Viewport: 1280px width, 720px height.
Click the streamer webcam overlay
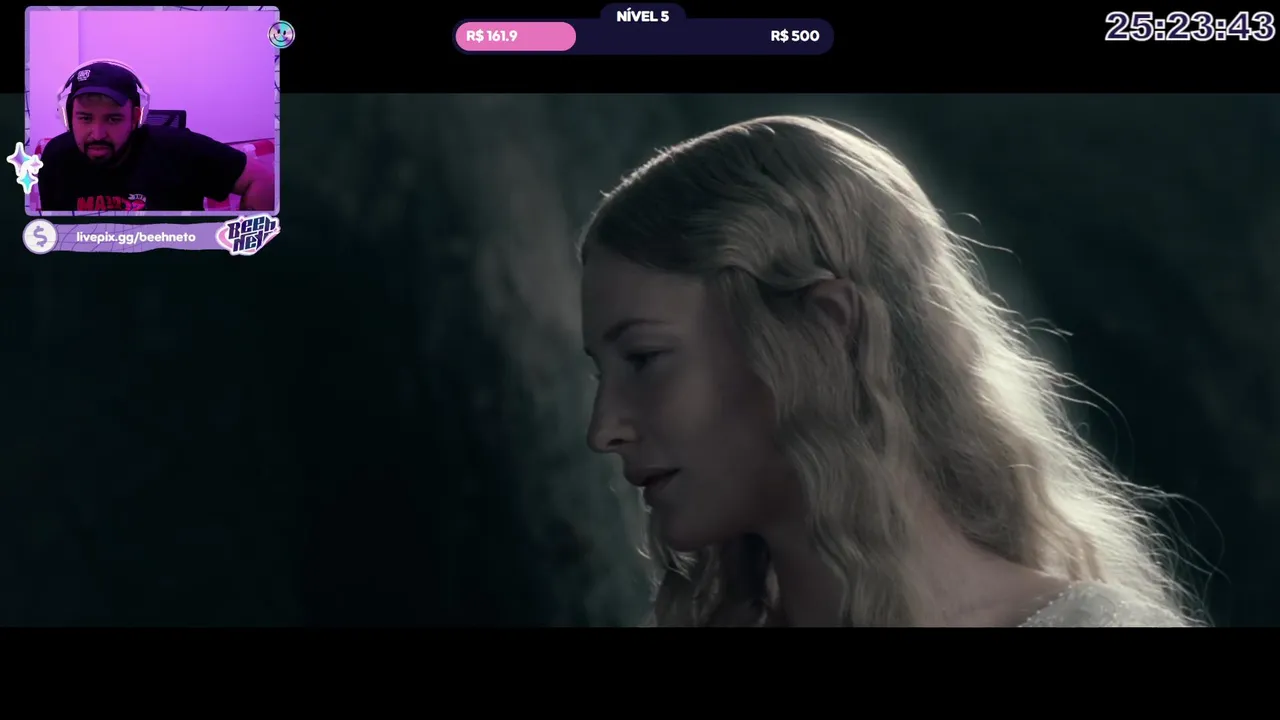pos(152,111)
